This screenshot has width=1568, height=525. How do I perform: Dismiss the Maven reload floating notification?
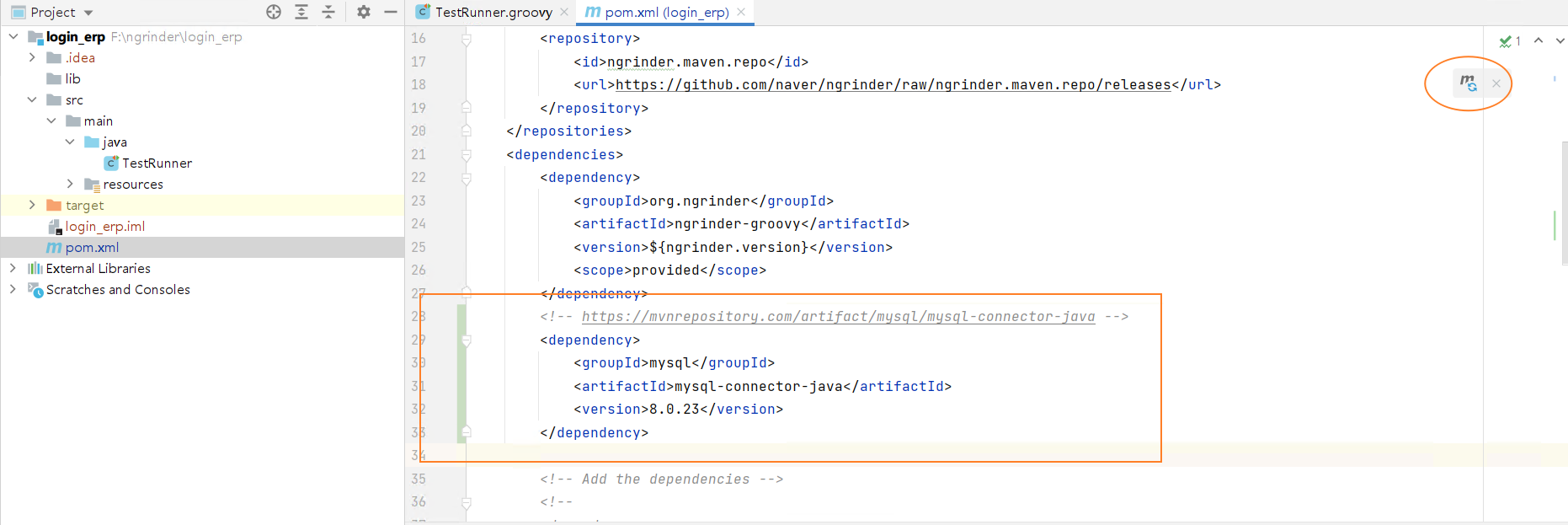click(x=1496, y=83)
